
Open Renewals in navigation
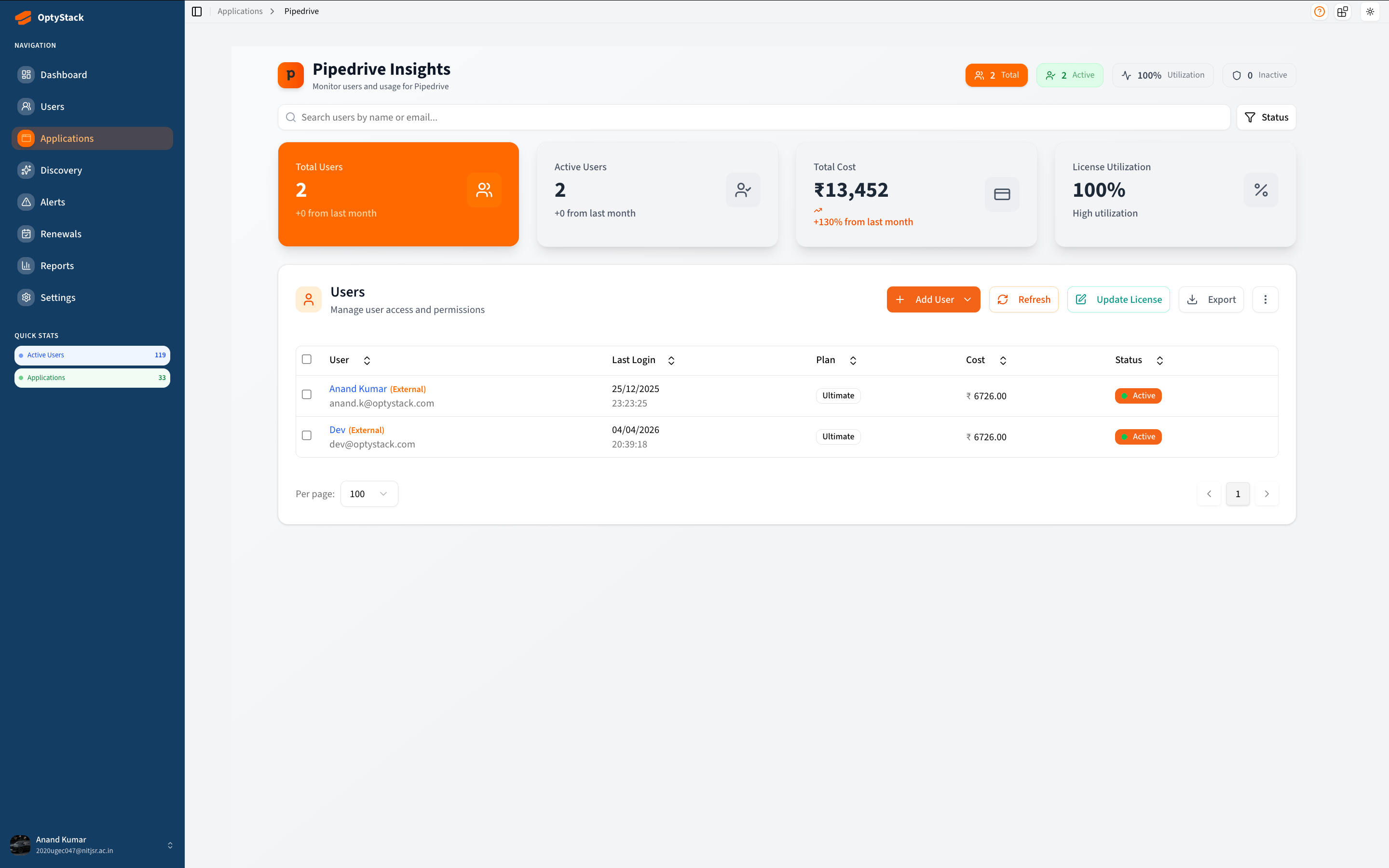click(x=92, y=234)
